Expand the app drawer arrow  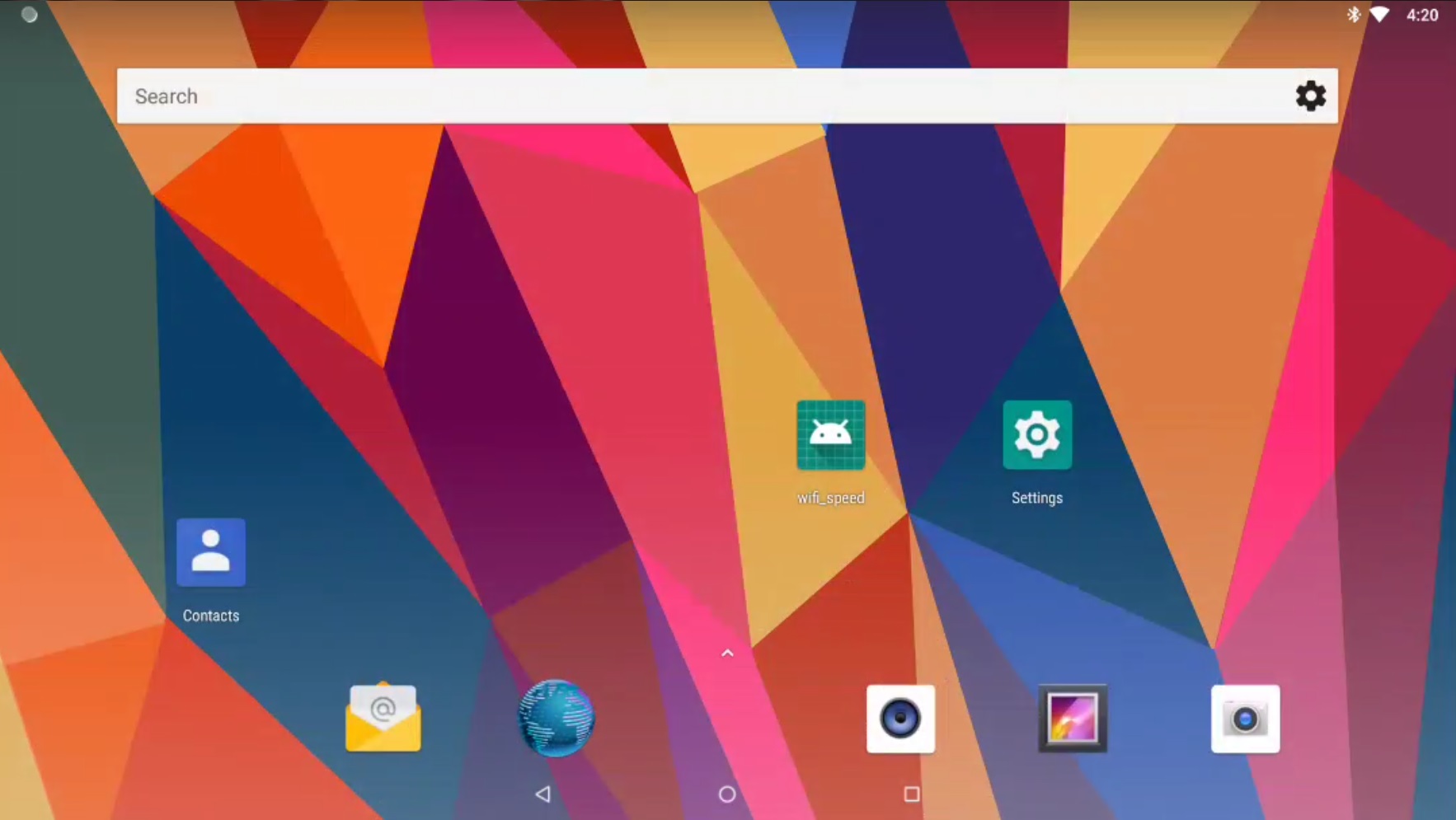[x=727, y=654]
